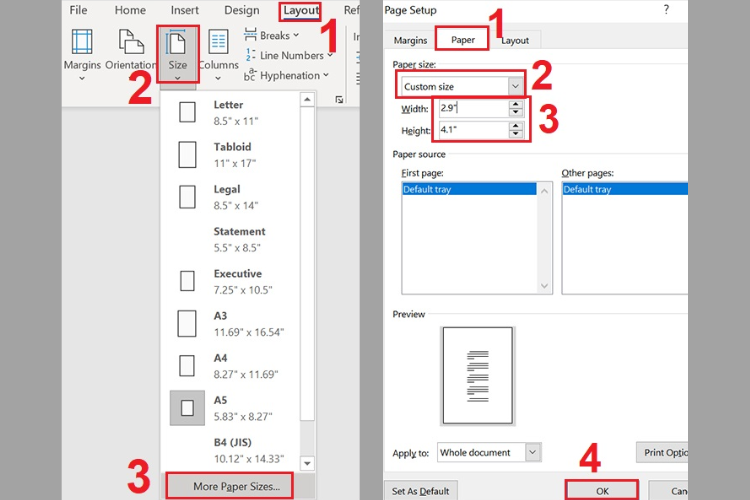Select the Tabloid 11" x 17" paper size
The height and width of the screenshot is (500, 750).
tap(231, 155)
